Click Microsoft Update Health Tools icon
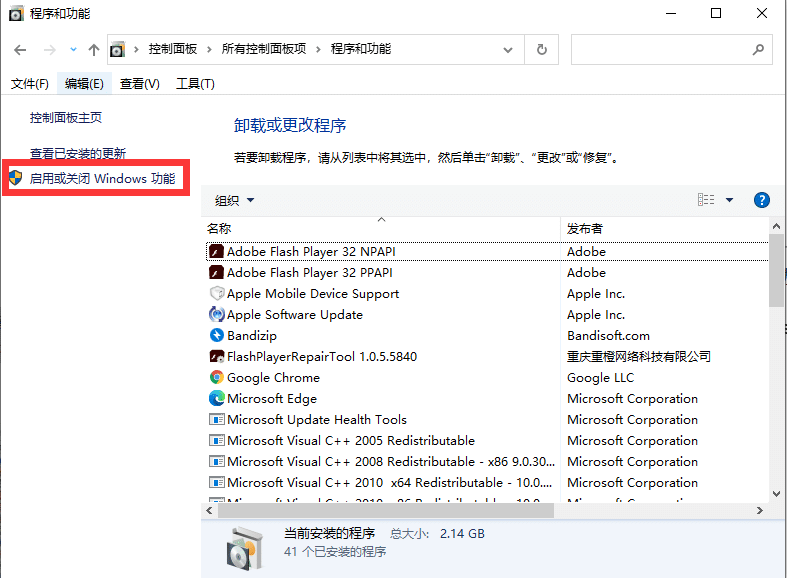 pyautogui.click(x=216, y=419)
